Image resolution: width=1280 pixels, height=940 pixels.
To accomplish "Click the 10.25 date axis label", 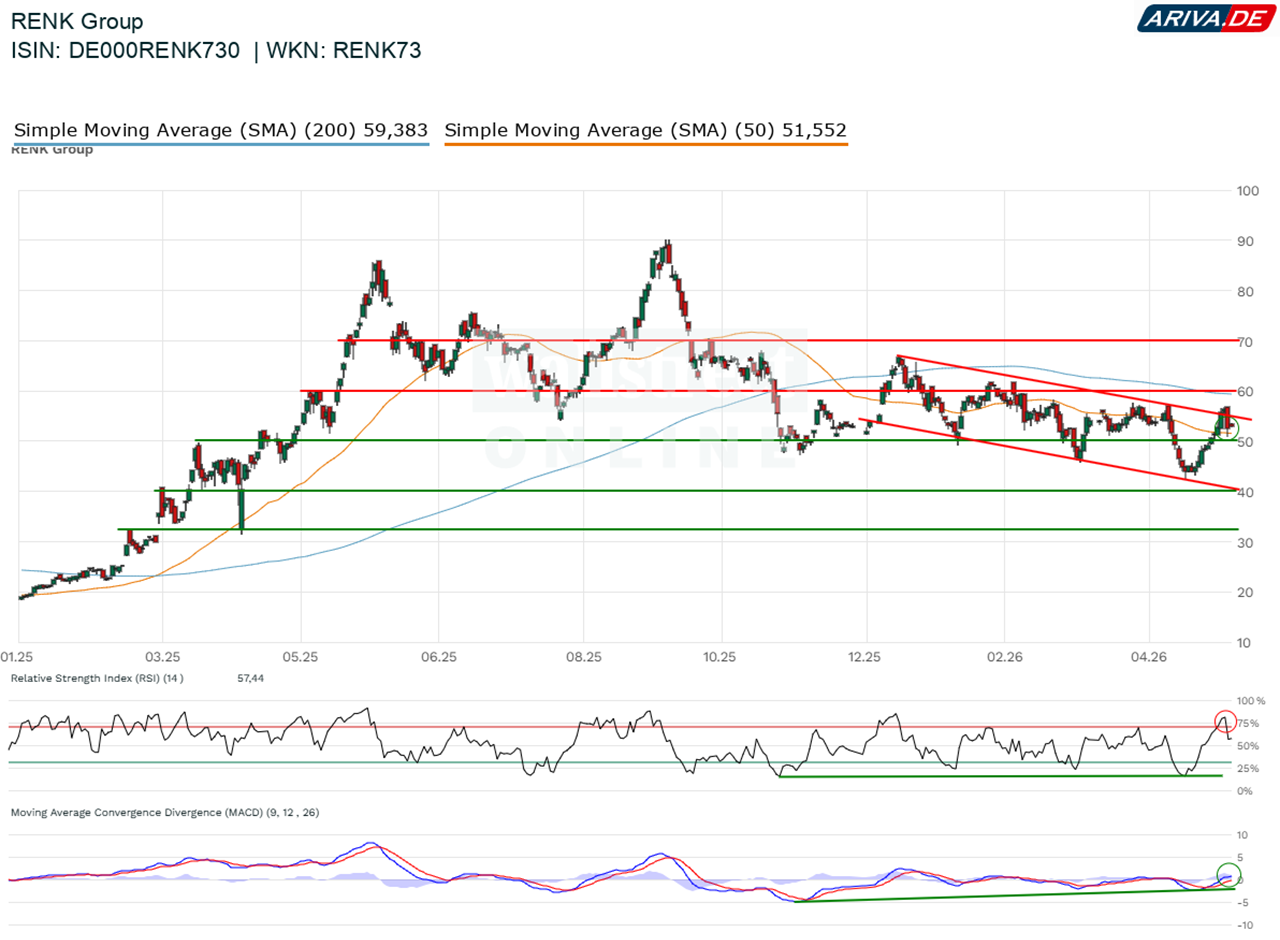I will click(x=720, y=657).
